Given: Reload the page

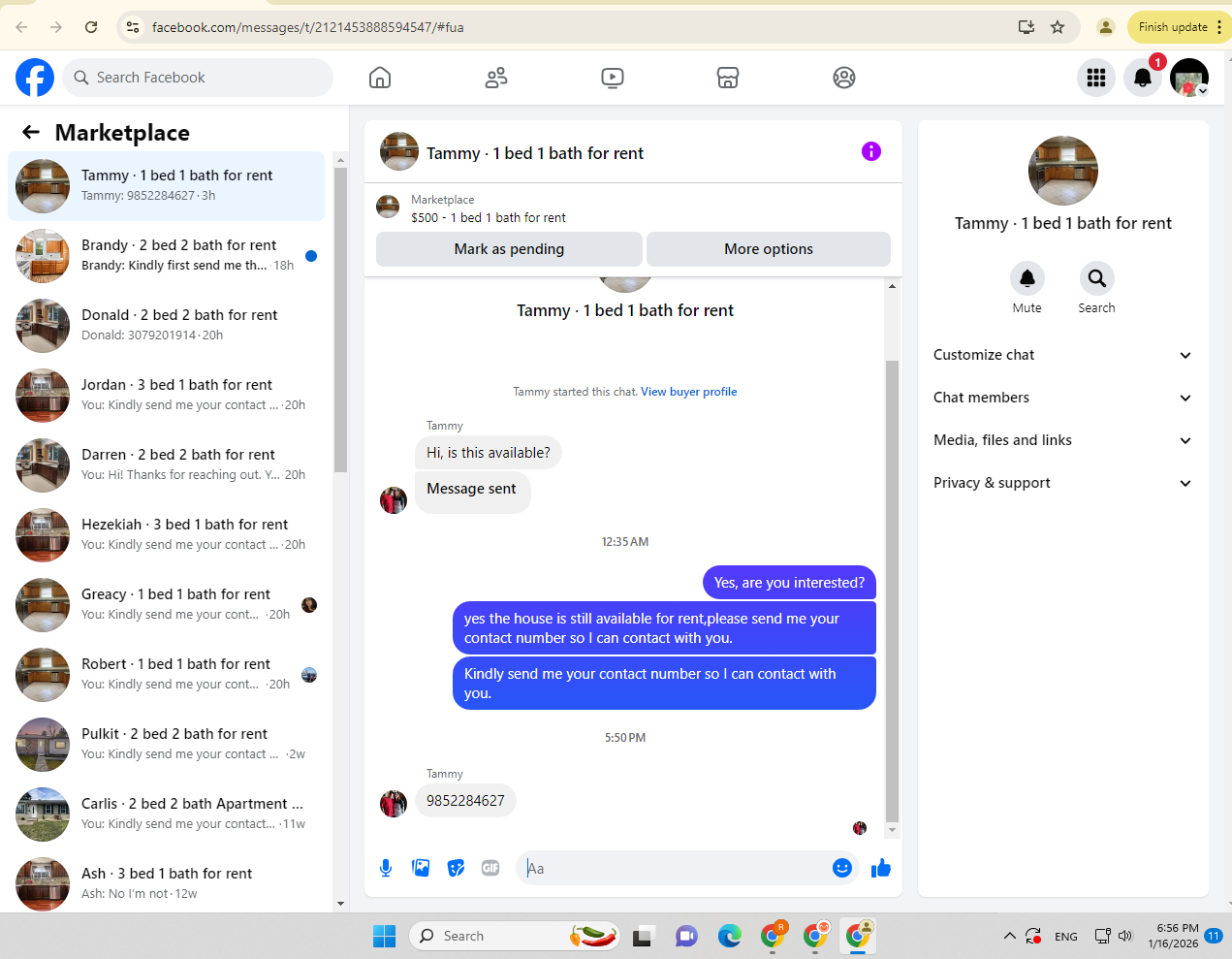Looking at the screenshot, I should pyautogui.click(x=91, y=27).
